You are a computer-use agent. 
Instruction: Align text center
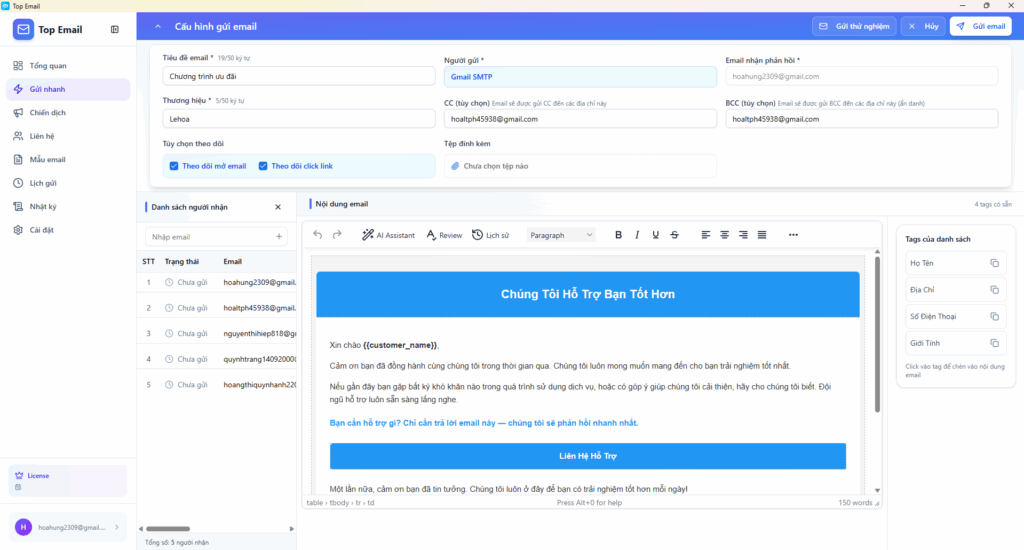coord(724,235)
